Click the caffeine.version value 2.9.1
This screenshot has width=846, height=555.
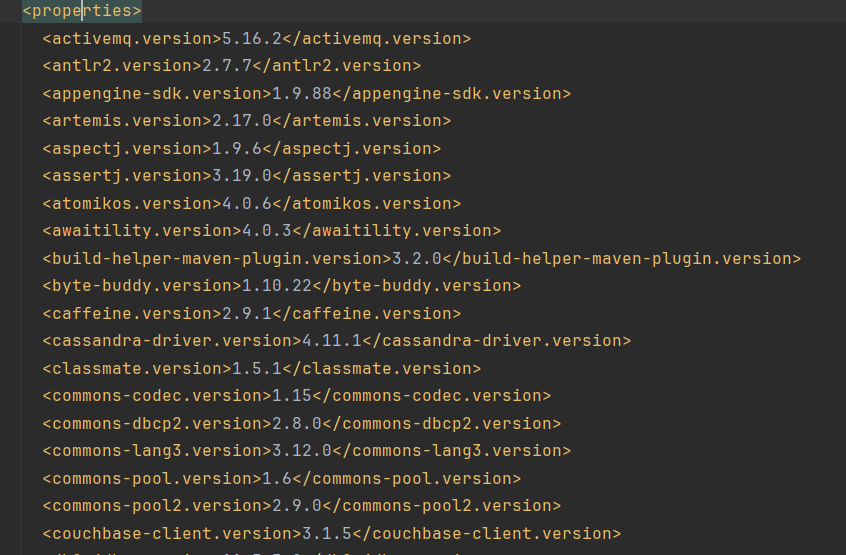(x=247, y=314)
